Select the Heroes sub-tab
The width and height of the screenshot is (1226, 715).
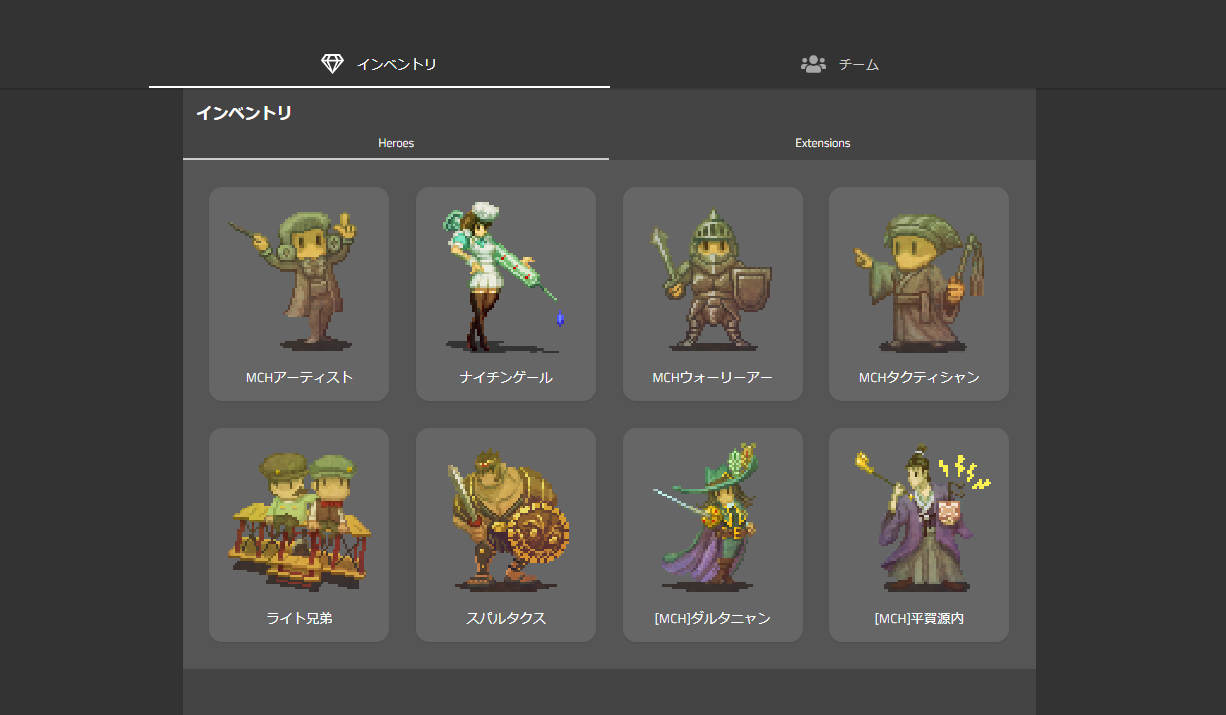click(x=396, y=143)
